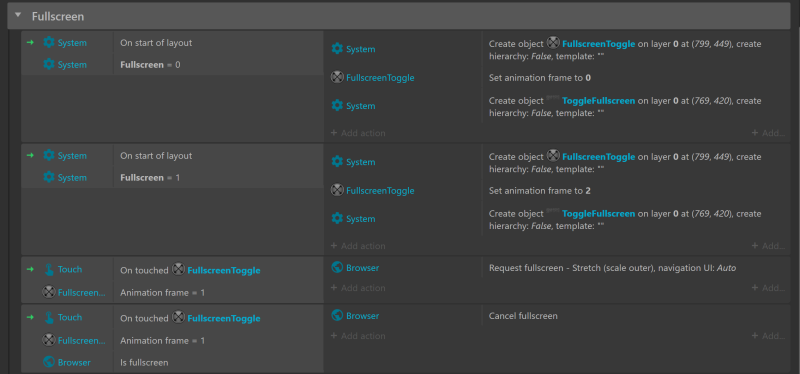The image size is (800, 374).
Task: Select the 'Set animation frame to 2' action
Action: click(540, 191)
